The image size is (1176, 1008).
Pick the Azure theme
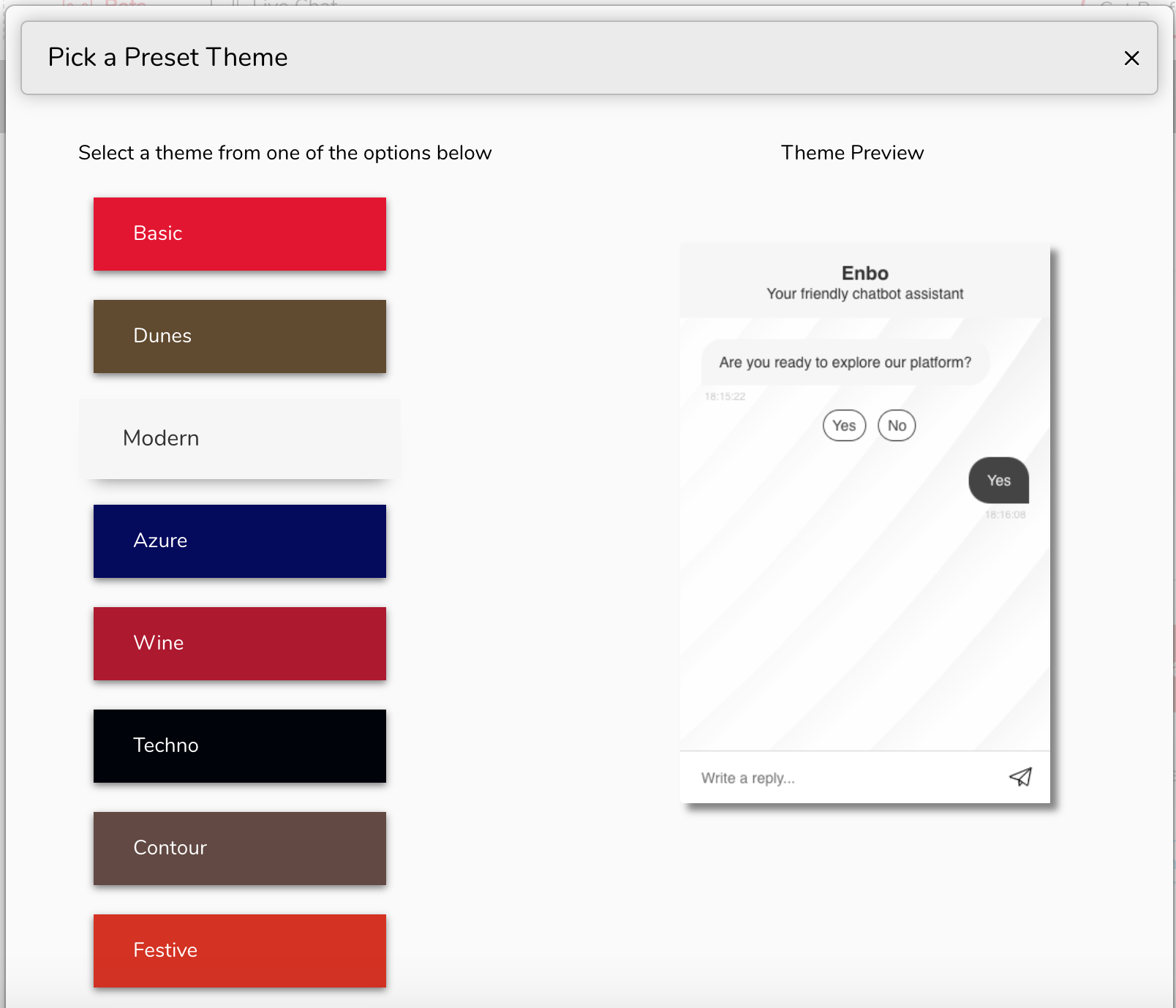click(x=240, y=541)
